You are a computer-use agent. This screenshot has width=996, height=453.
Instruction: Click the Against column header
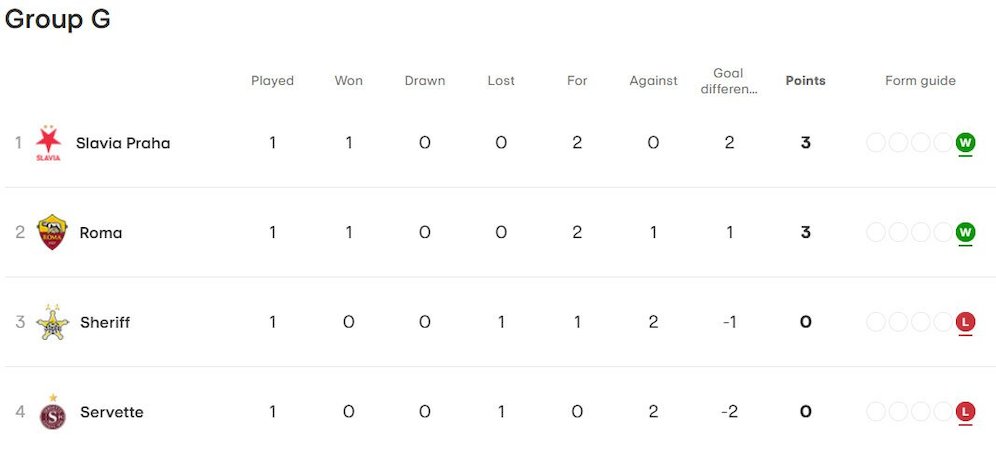coord(653,81)
